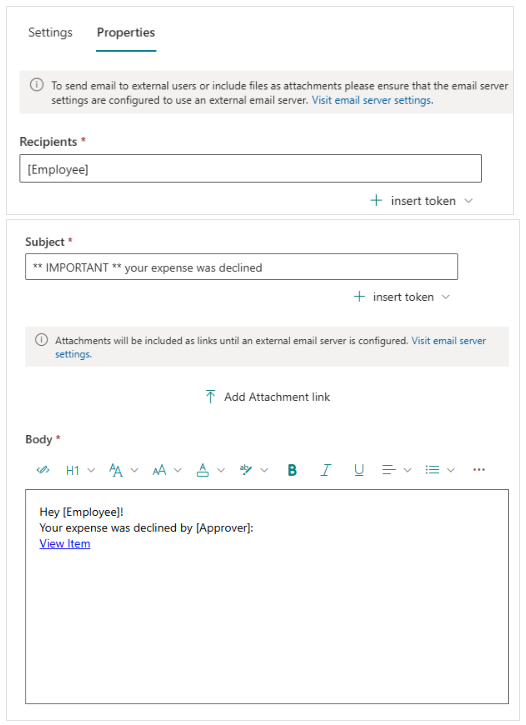
Task: Toggle Underline formatting in Body toolbar
Action: tap(359, 470)
